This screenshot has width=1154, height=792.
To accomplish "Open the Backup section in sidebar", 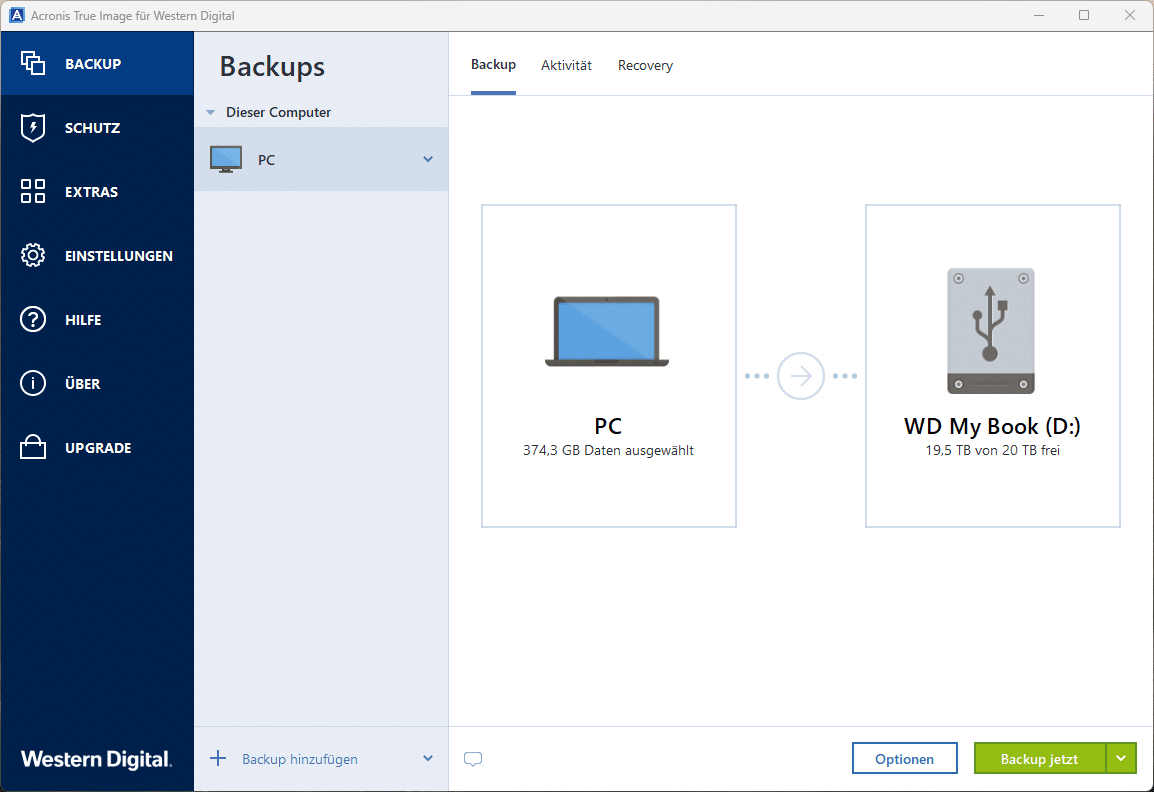I will click(x=92, y=64).
